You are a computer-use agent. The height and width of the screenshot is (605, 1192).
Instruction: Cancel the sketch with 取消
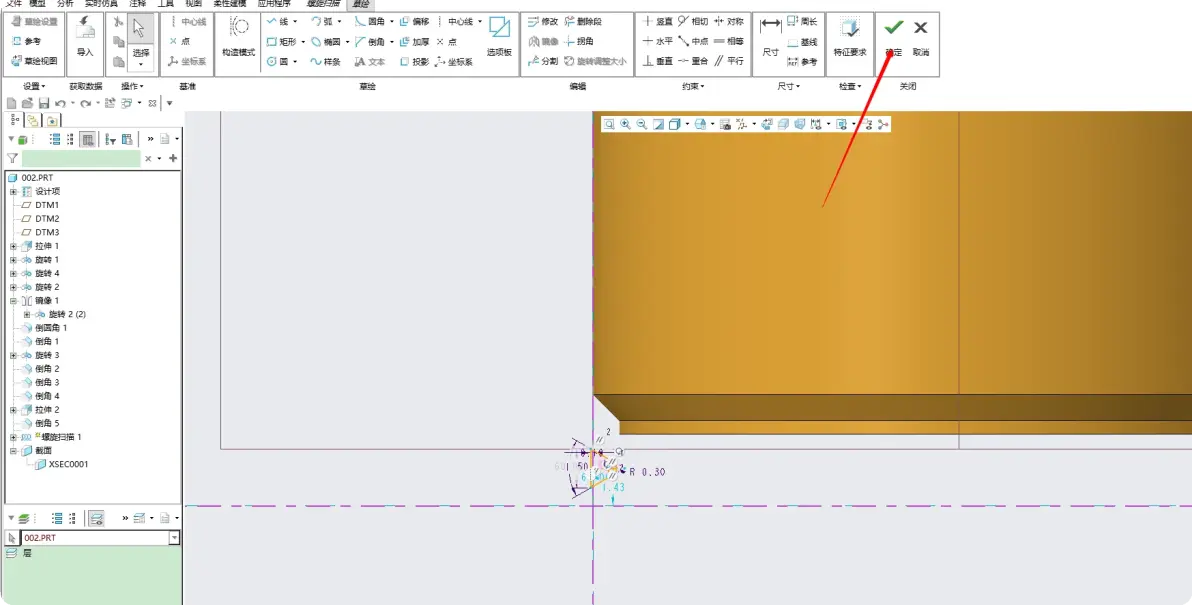[x=921, y=37]
